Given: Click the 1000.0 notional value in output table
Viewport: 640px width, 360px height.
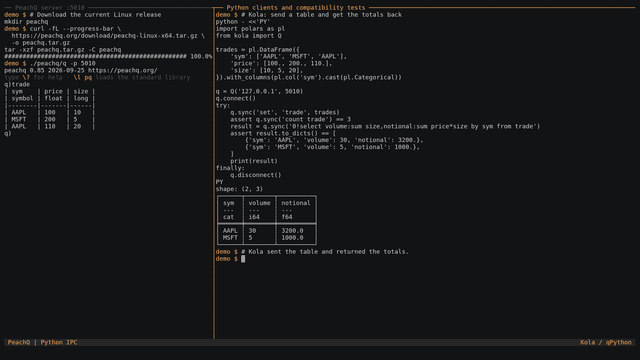Looking at the screenshot, I should 292,238.
